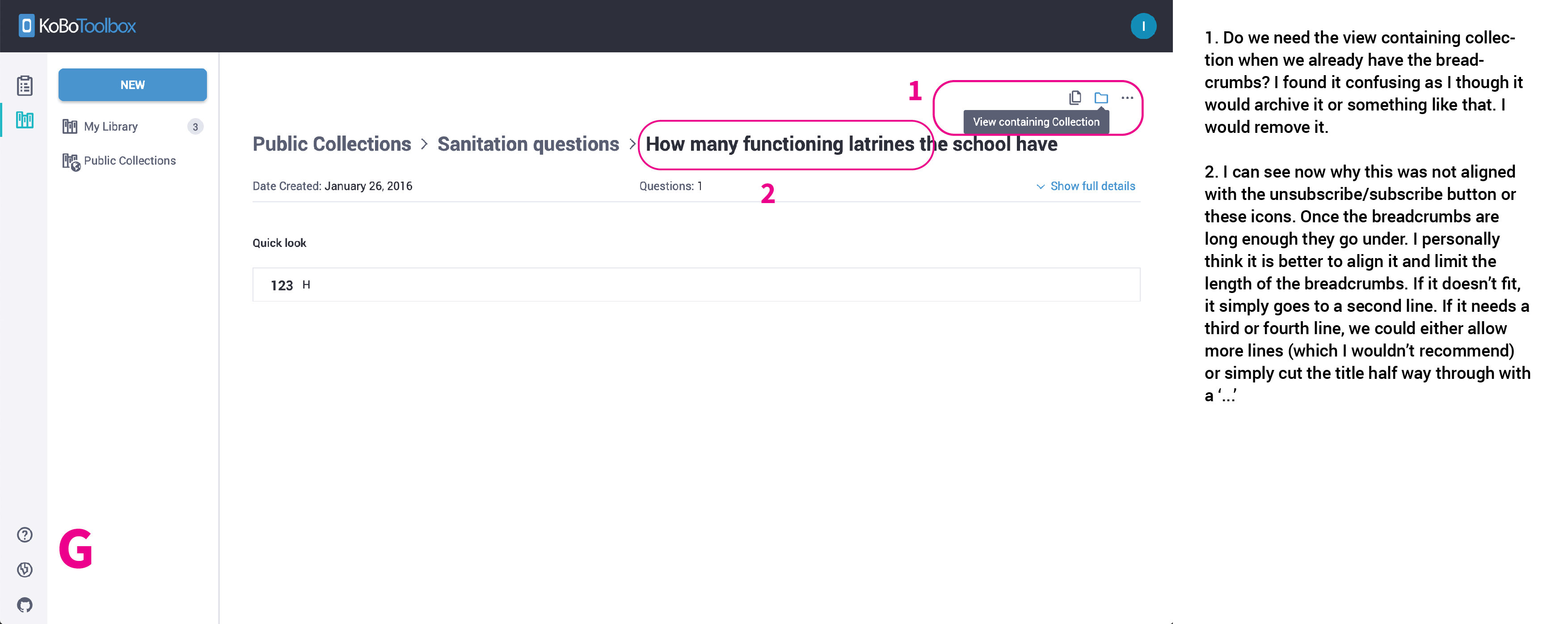Image resolution: width=1568 pixels, height=624 pixels.
Task: Clone the item using the copy icon
Action: coord(1075,98)
